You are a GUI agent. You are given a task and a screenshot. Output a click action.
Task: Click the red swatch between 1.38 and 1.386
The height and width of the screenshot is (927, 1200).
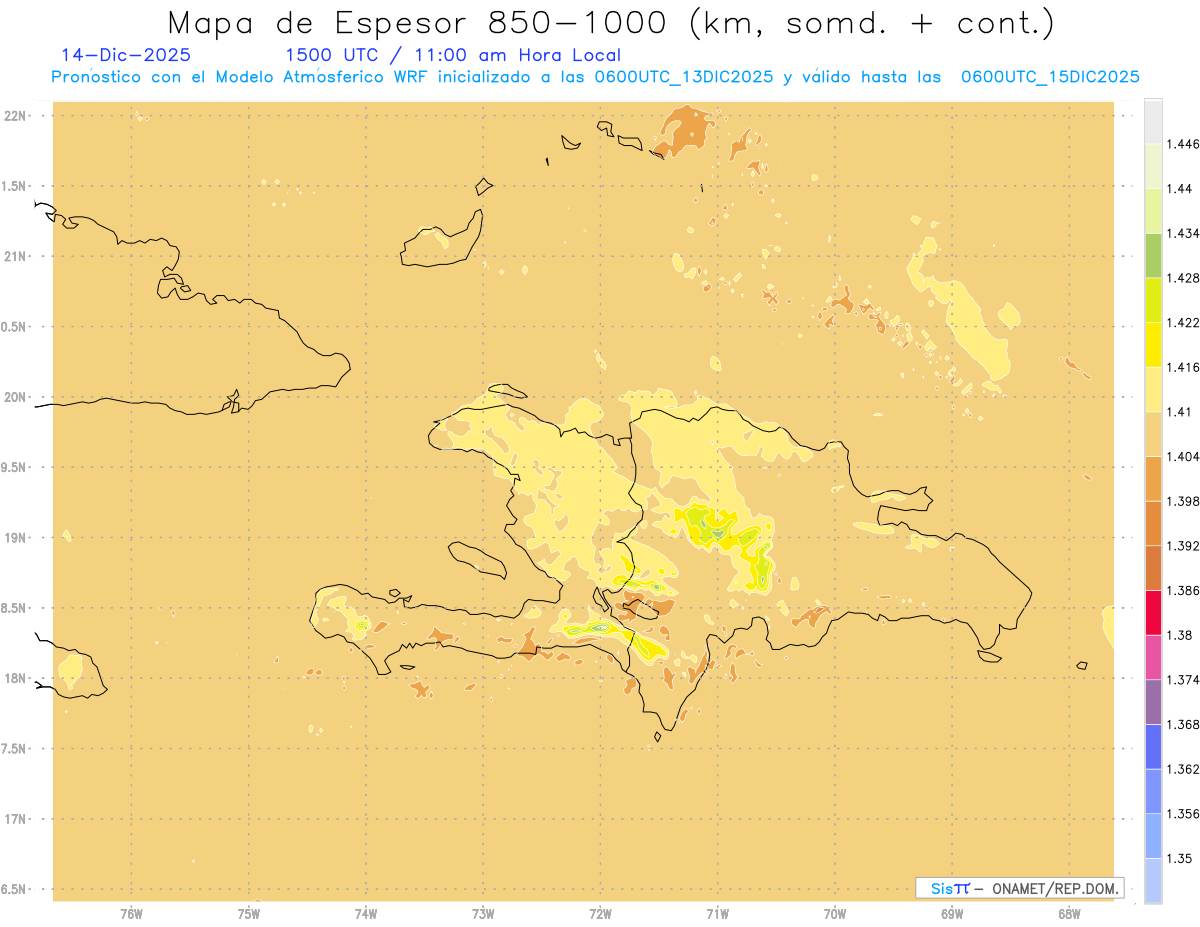1153,613
